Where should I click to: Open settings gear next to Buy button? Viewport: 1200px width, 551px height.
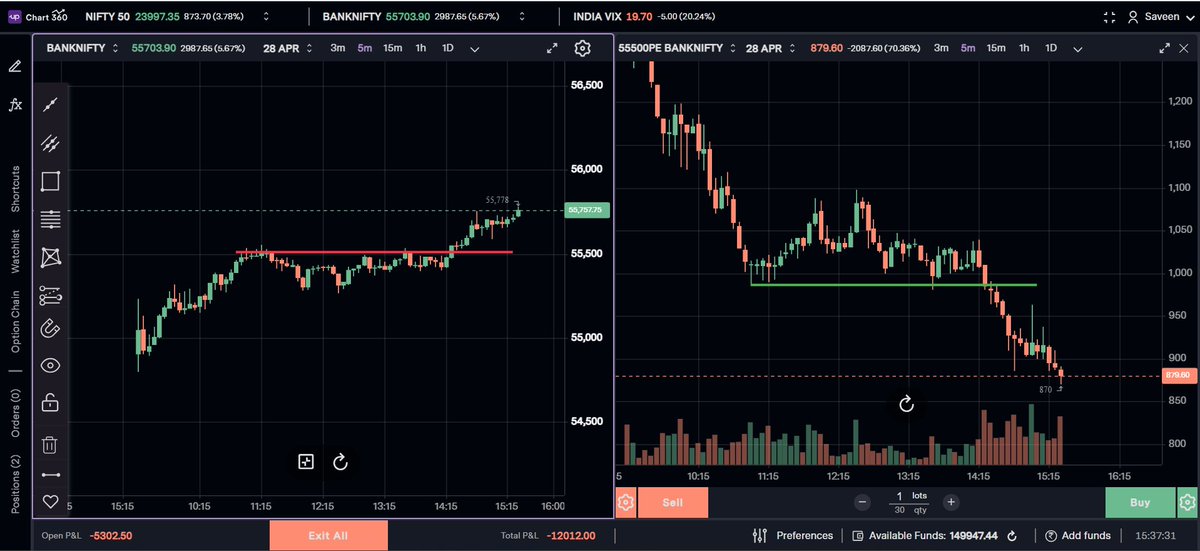[1187, 502]
